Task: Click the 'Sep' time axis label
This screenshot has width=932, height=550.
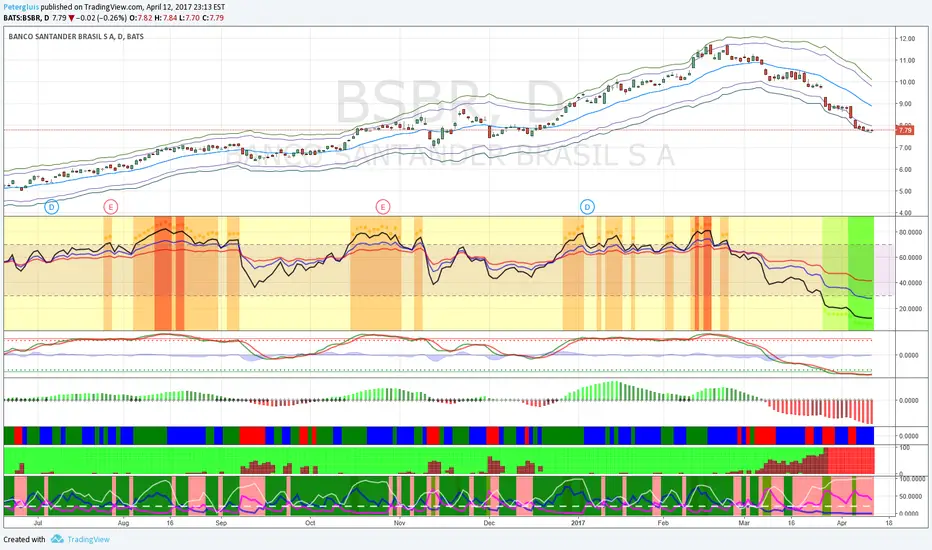Action: click(221, 523)
